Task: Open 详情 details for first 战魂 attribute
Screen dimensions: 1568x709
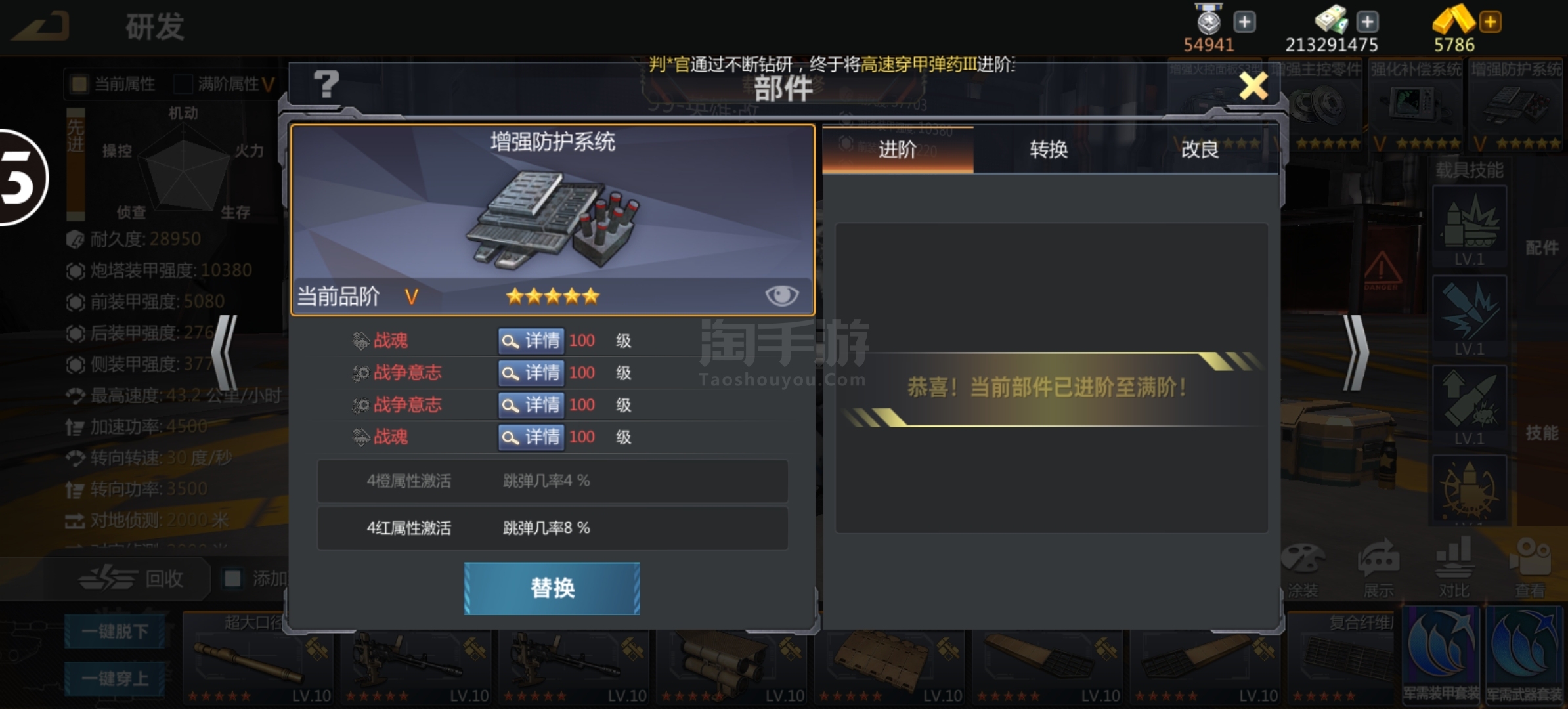Action: (531, 340)
